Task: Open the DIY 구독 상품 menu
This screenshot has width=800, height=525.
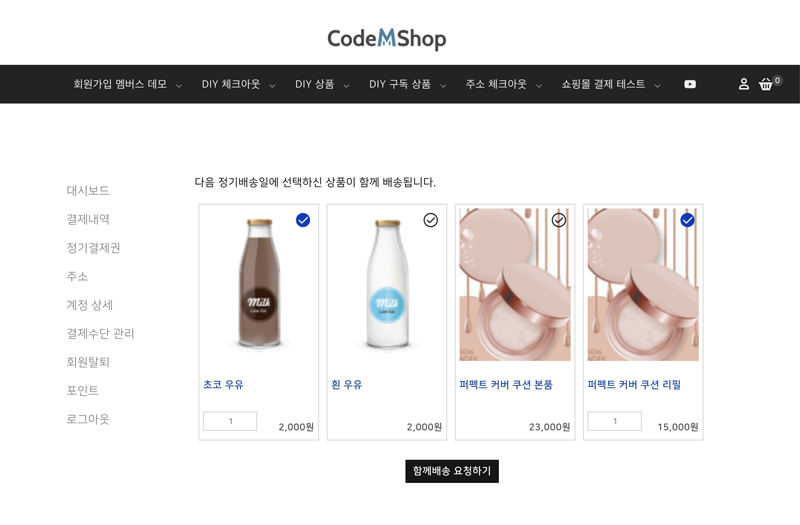Action: click(400, 84)
